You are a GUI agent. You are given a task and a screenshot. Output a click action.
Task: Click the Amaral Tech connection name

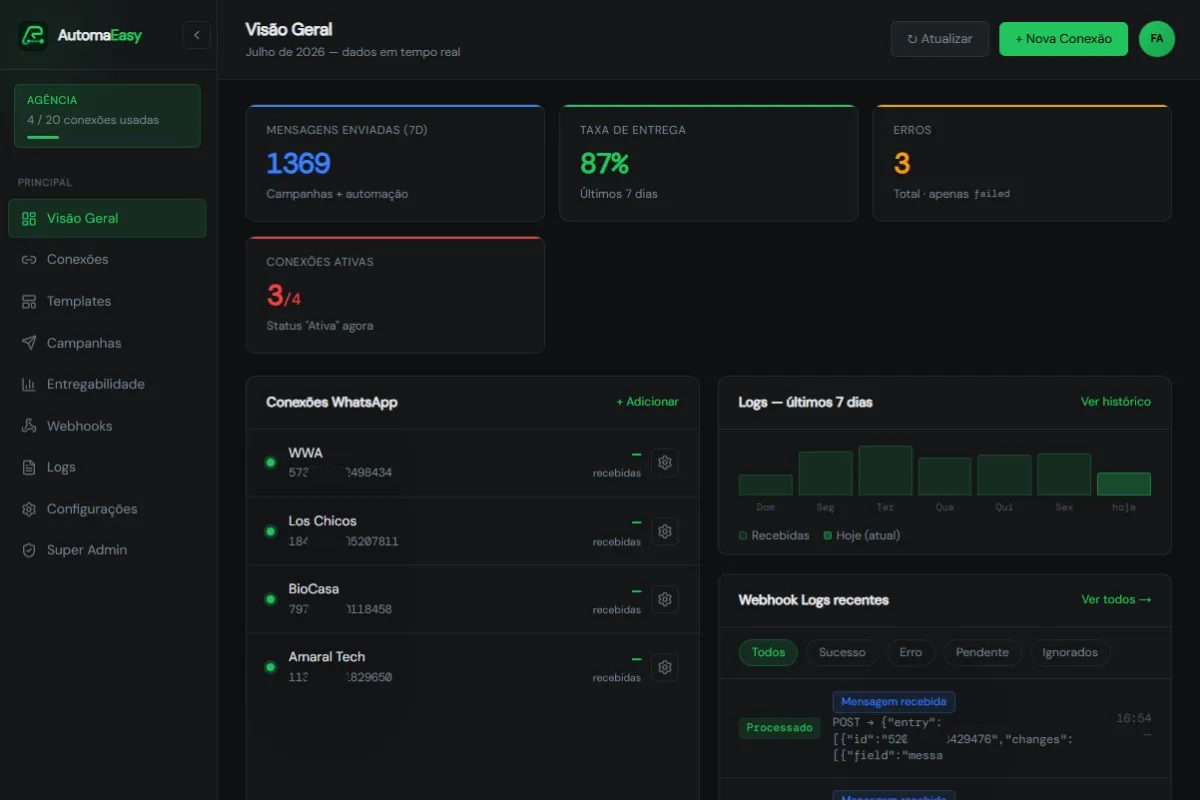coord(327,657)
